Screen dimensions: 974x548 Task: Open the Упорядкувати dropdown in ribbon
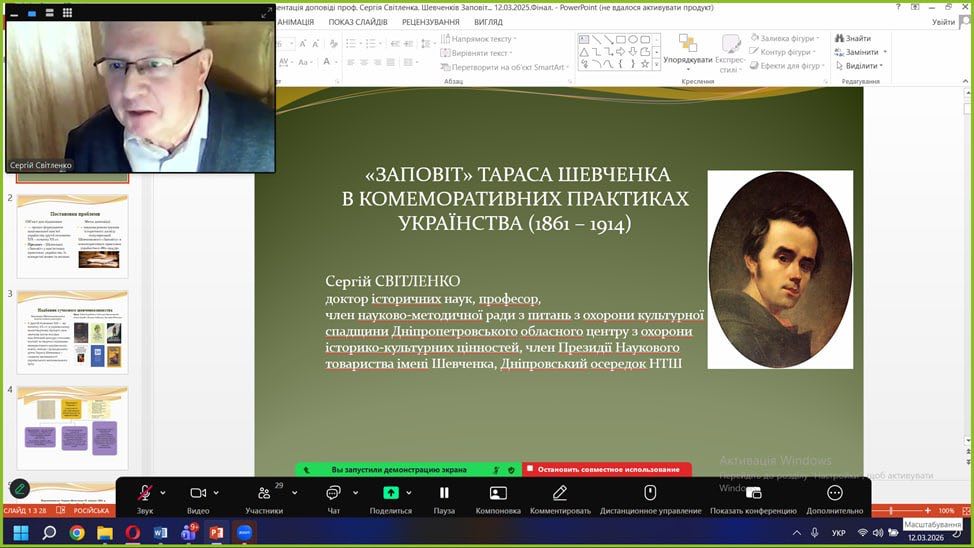tap(688, 59)
